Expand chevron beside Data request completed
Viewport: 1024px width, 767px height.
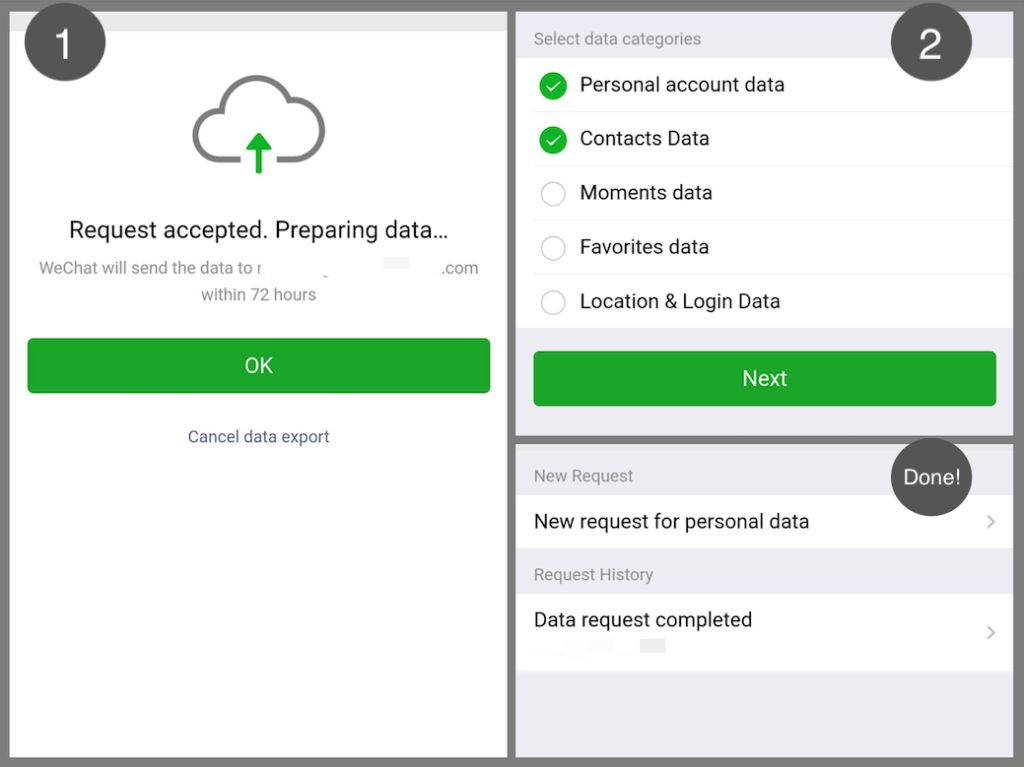(x=991, y=632)
